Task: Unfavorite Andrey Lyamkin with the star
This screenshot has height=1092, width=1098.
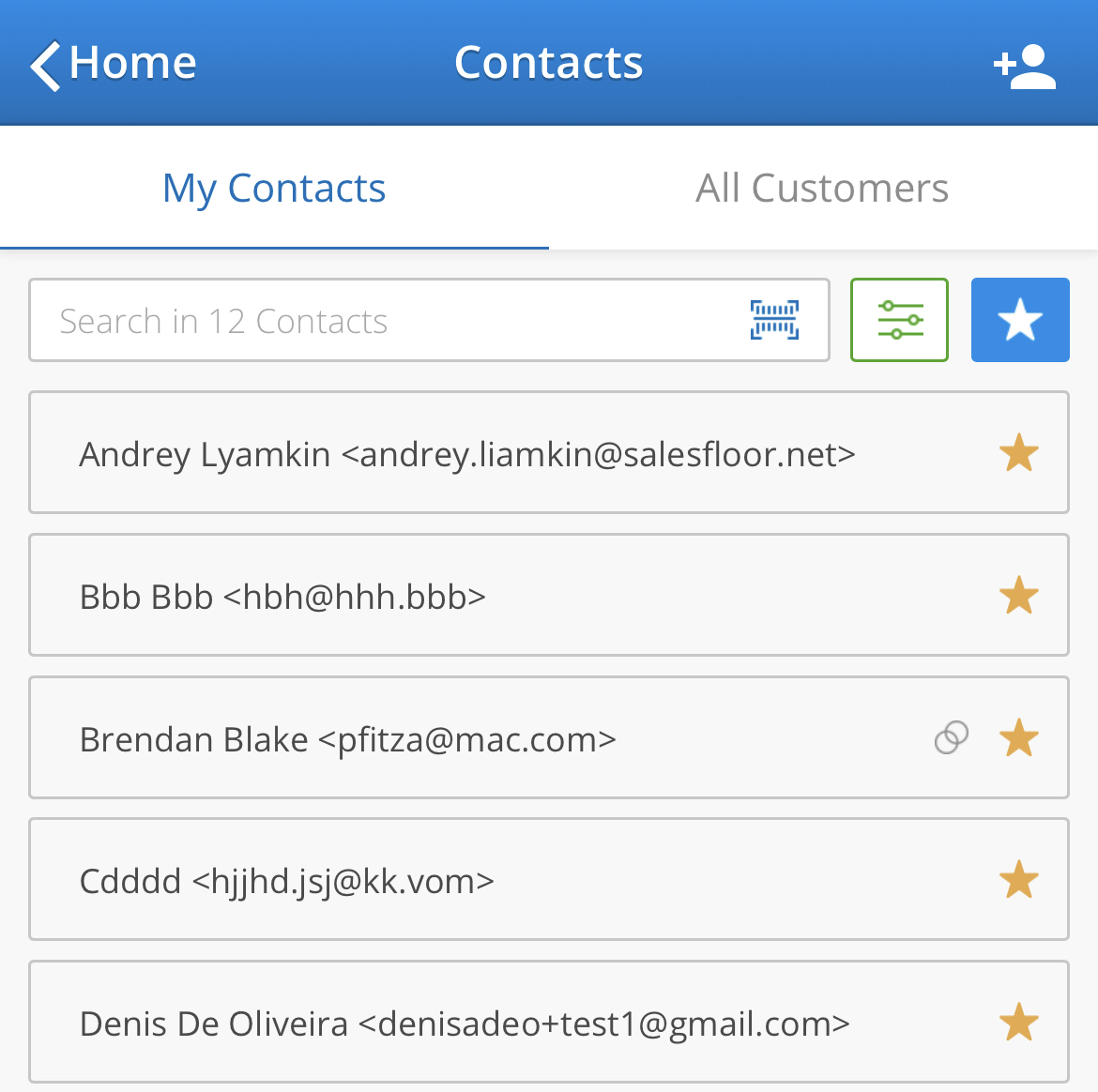Action: click(1018, 454)
